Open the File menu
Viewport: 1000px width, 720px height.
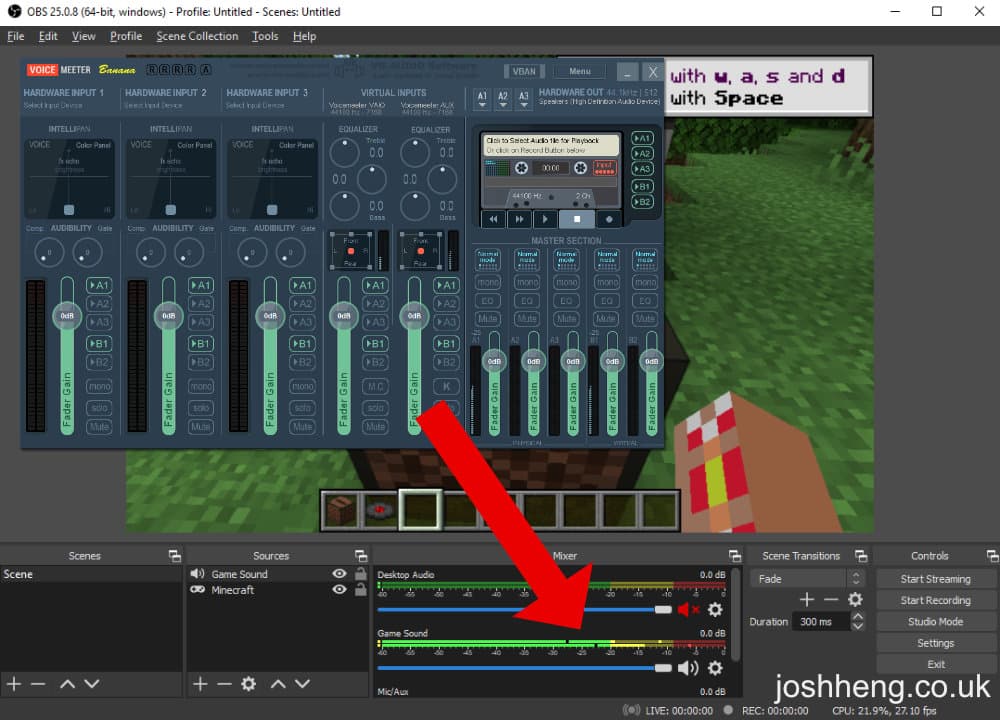pos(16,36)
